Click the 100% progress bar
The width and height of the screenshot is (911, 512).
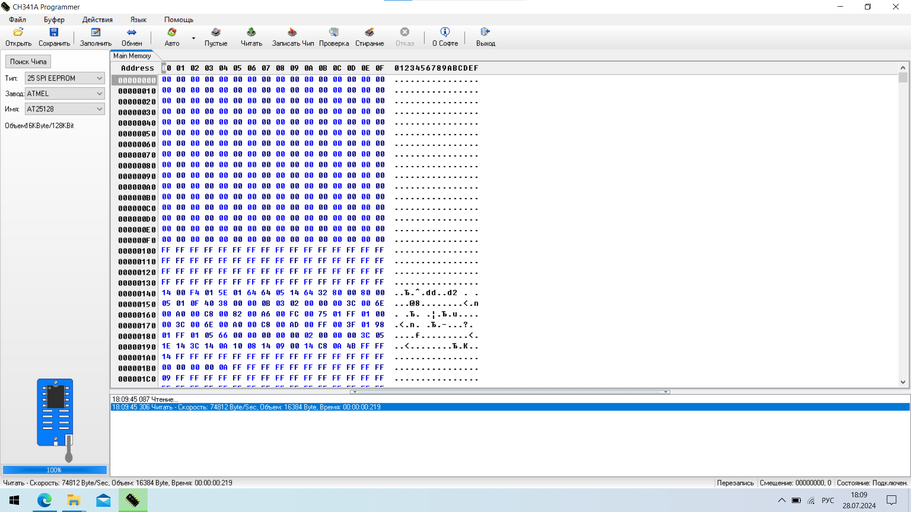(55, 470)
